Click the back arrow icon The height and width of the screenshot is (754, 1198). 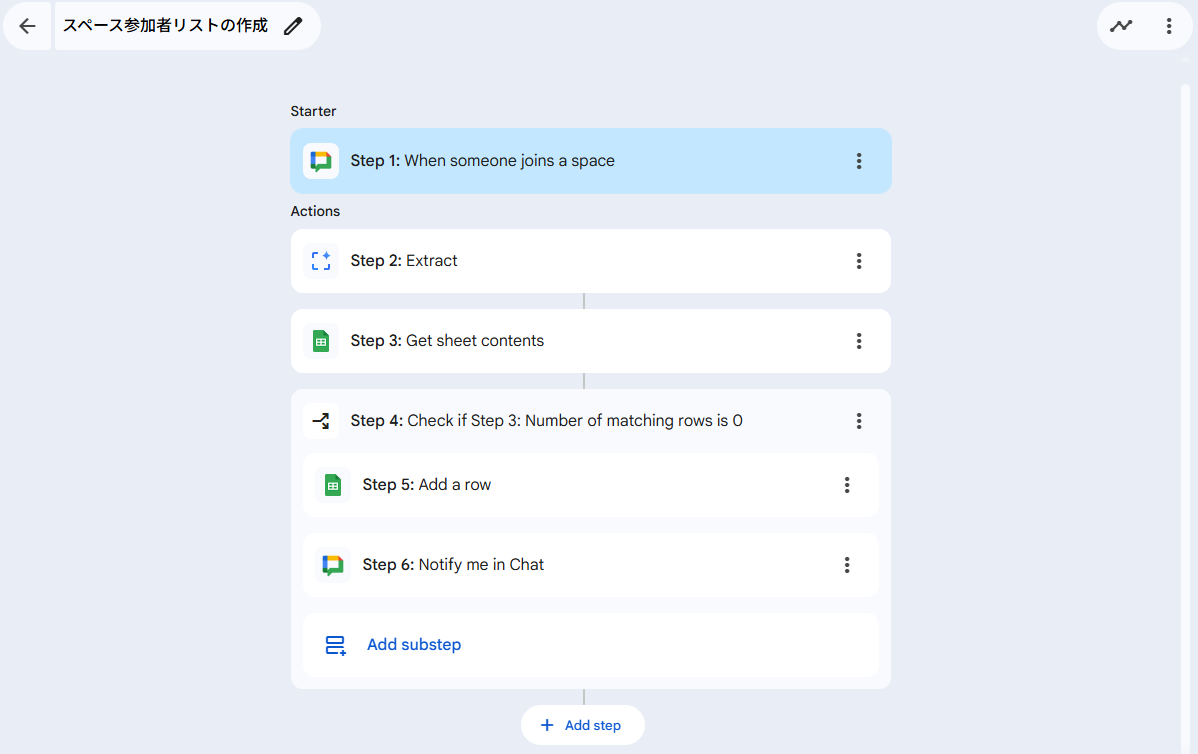27,26
